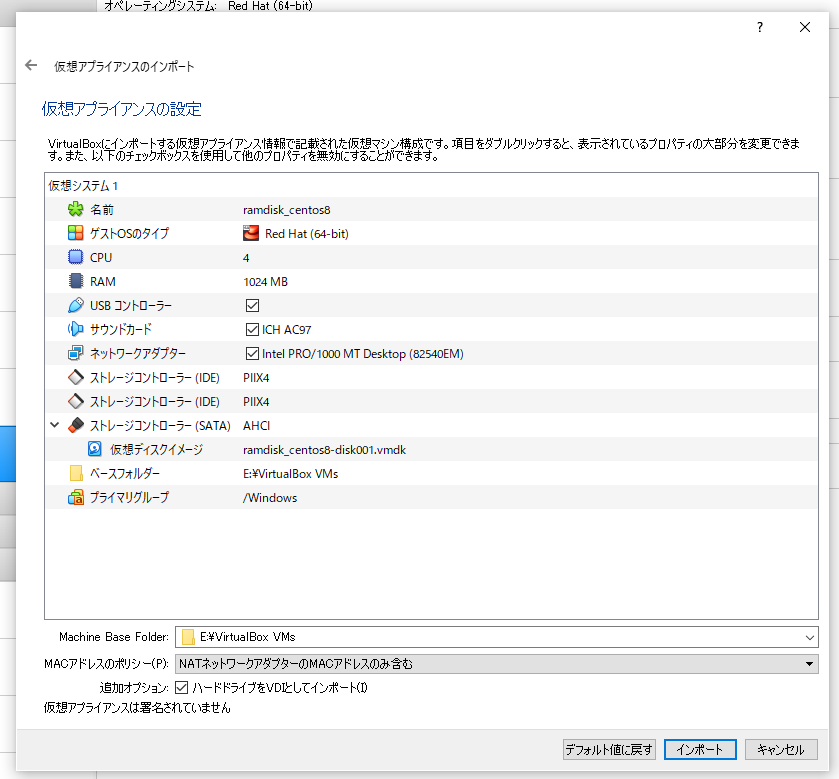Select the Red Hat (64-bit) value in the list
This screenshot has width=839, height=779.
(x=307, y=234)
